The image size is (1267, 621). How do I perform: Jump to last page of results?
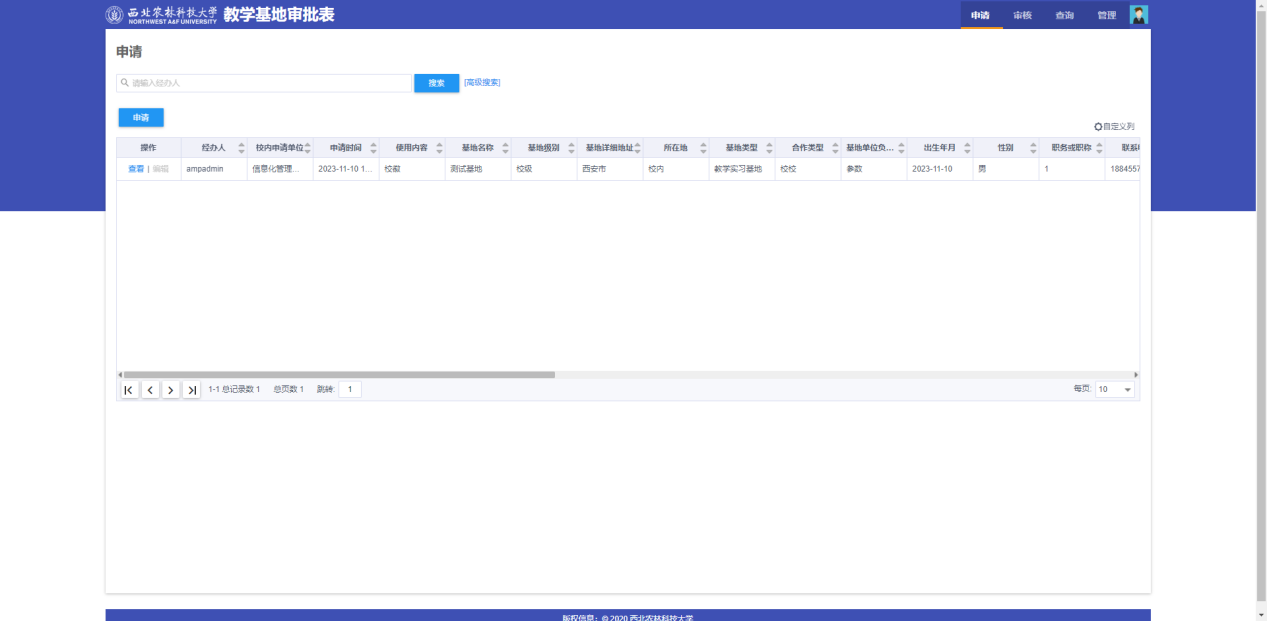[192, 390]
